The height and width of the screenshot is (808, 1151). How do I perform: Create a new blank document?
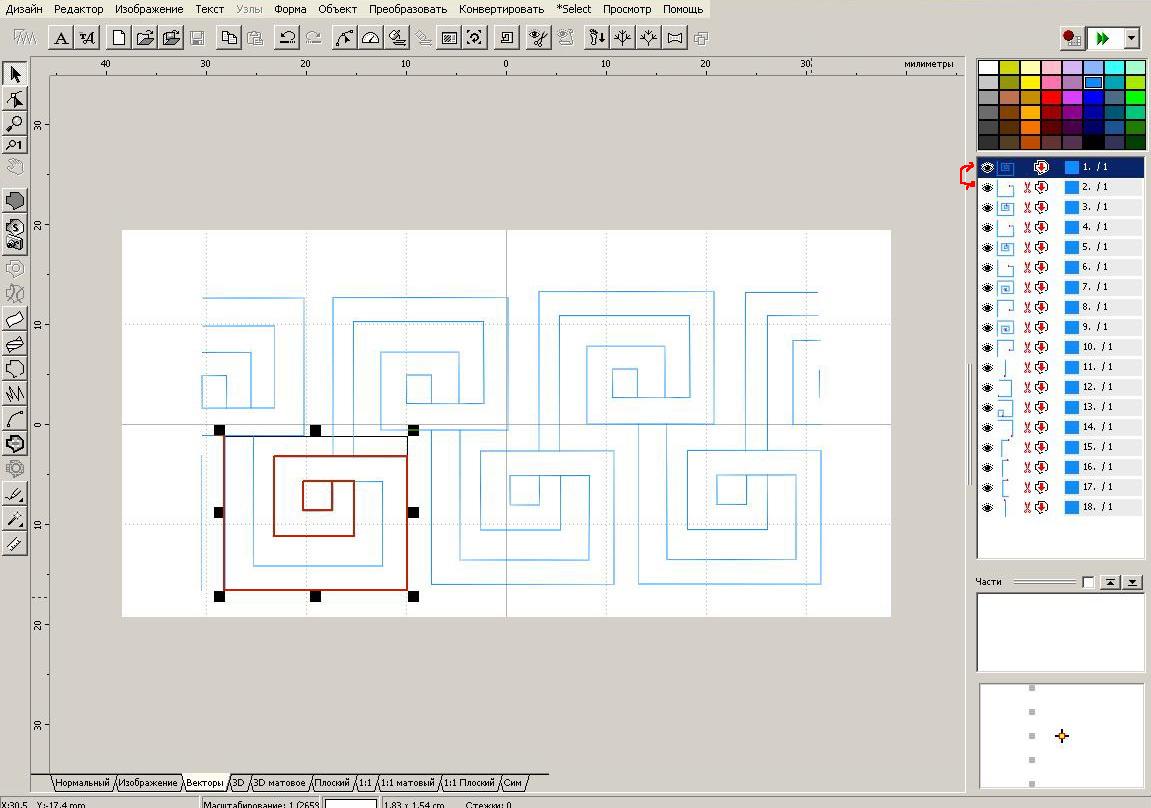(118, 37)
